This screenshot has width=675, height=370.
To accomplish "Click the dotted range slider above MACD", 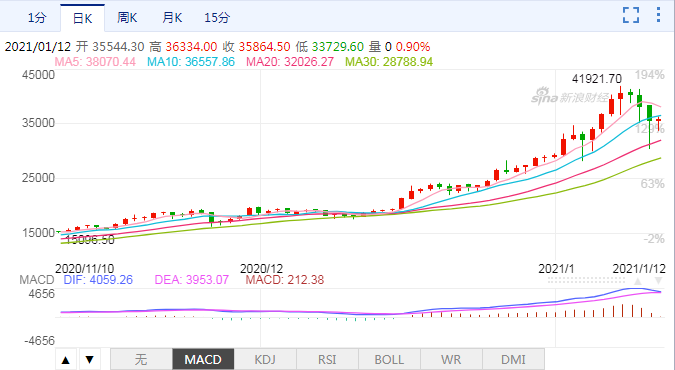I will [x=586, y=280].
